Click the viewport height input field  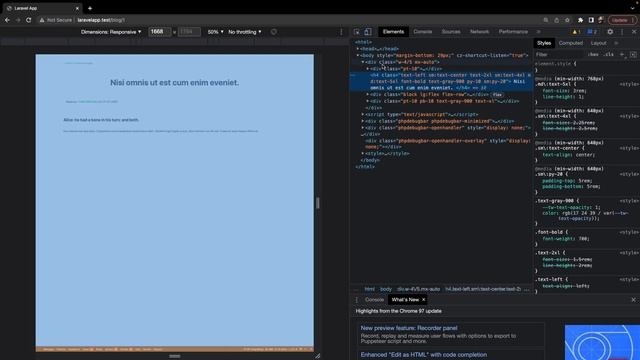(x=189, y=32)
